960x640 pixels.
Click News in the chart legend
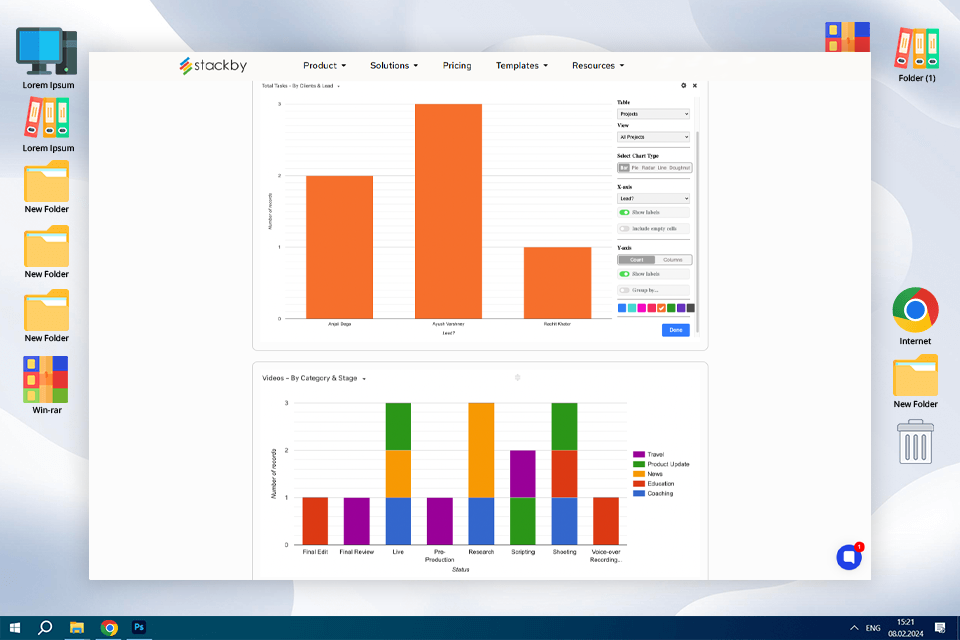pyautogui.click(x=655, y=474)
